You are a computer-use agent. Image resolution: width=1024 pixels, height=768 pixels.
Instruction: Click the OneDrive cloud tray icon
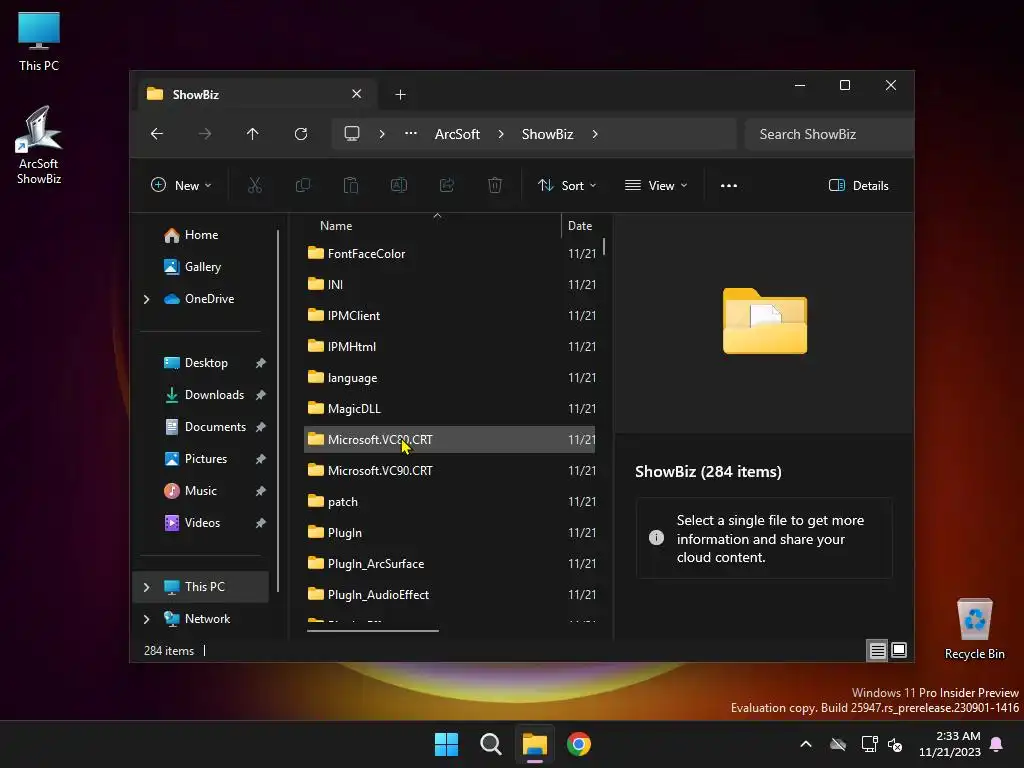[838, 744]
